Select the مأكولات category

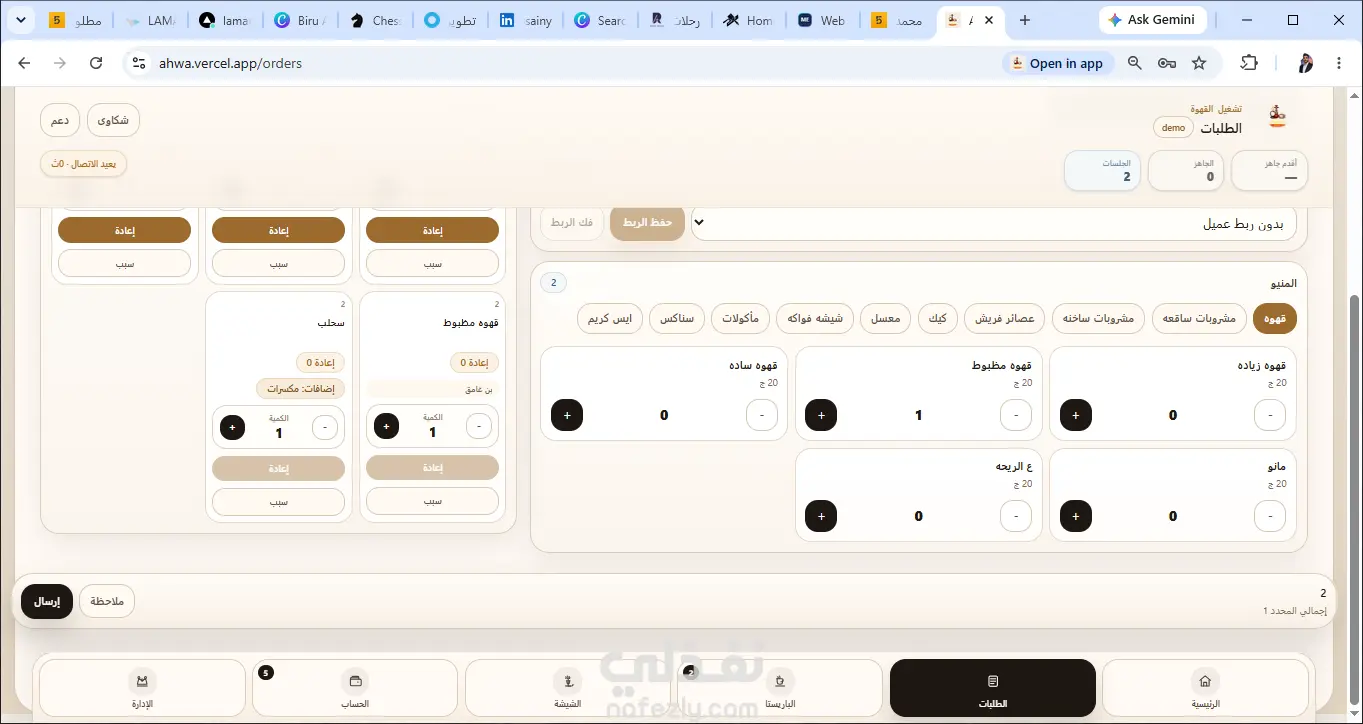point(739,319)
